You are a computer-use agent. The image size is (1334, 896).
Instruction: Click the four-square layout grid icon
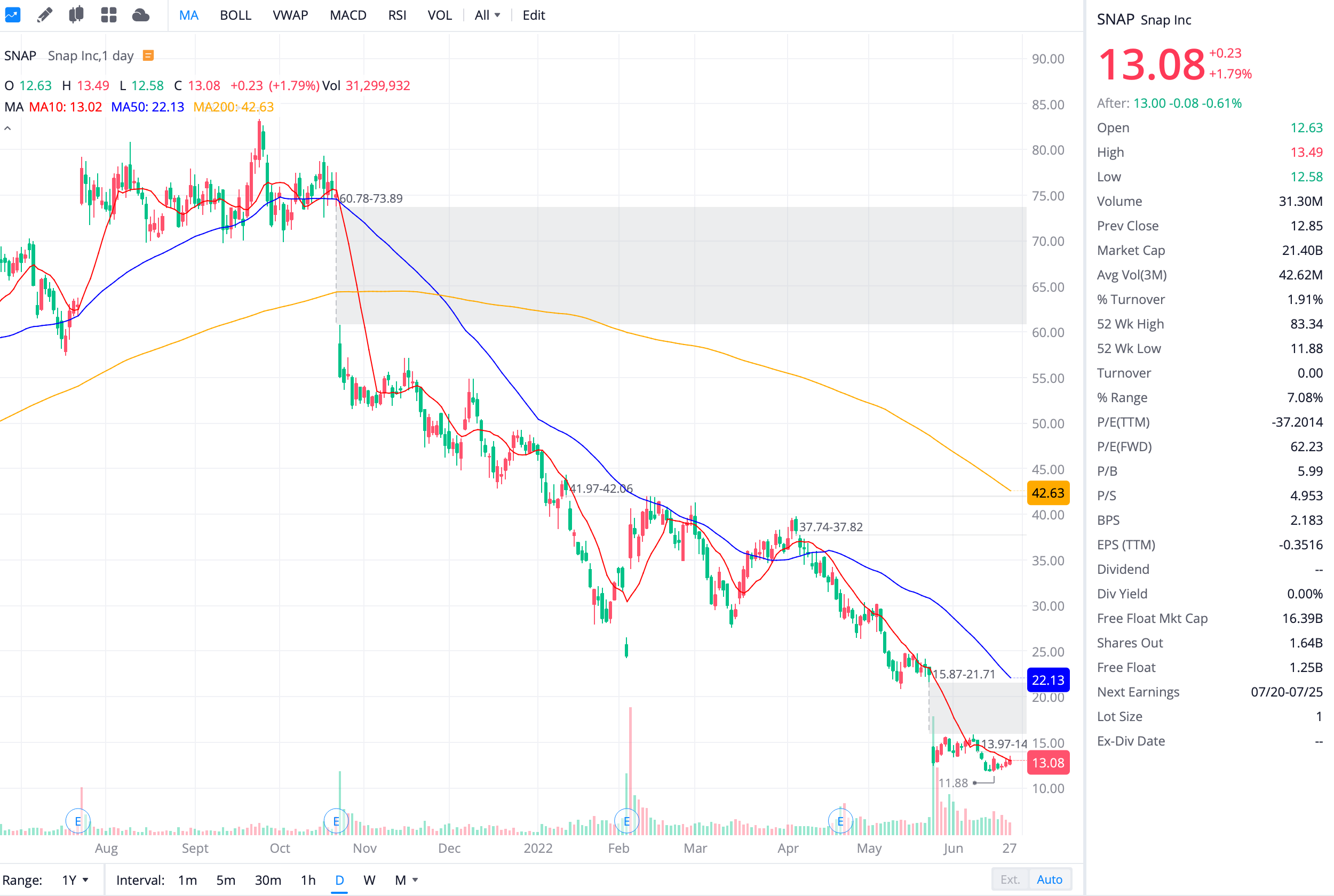point(109,15)
